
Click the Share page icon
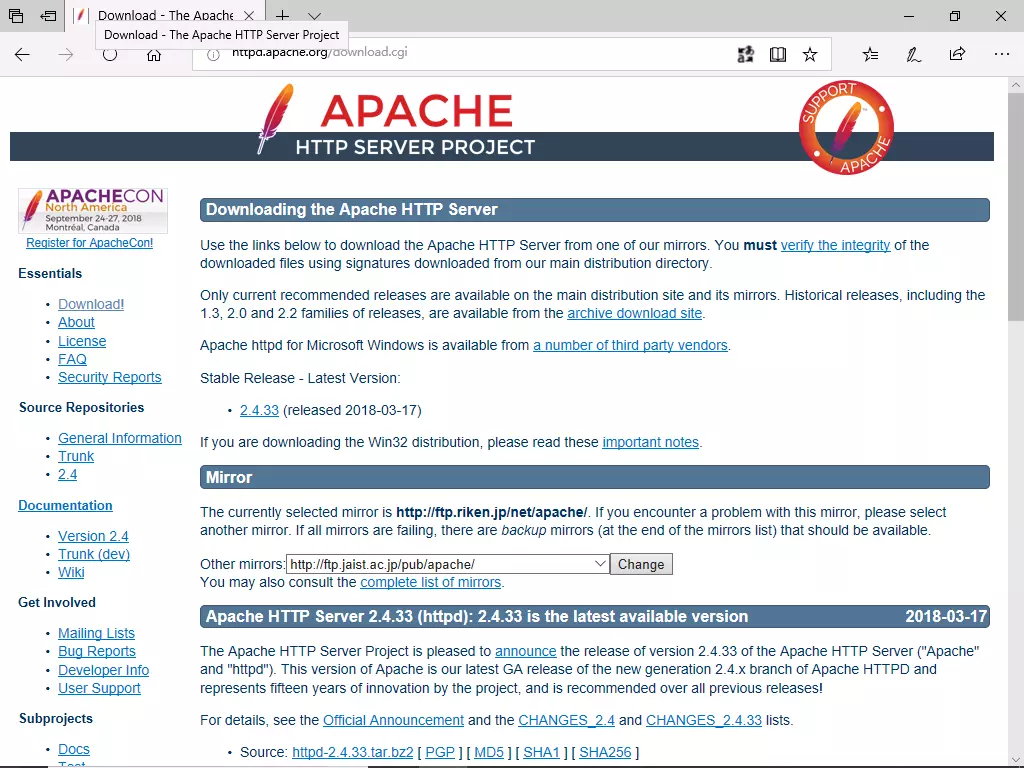coord(957,55)
